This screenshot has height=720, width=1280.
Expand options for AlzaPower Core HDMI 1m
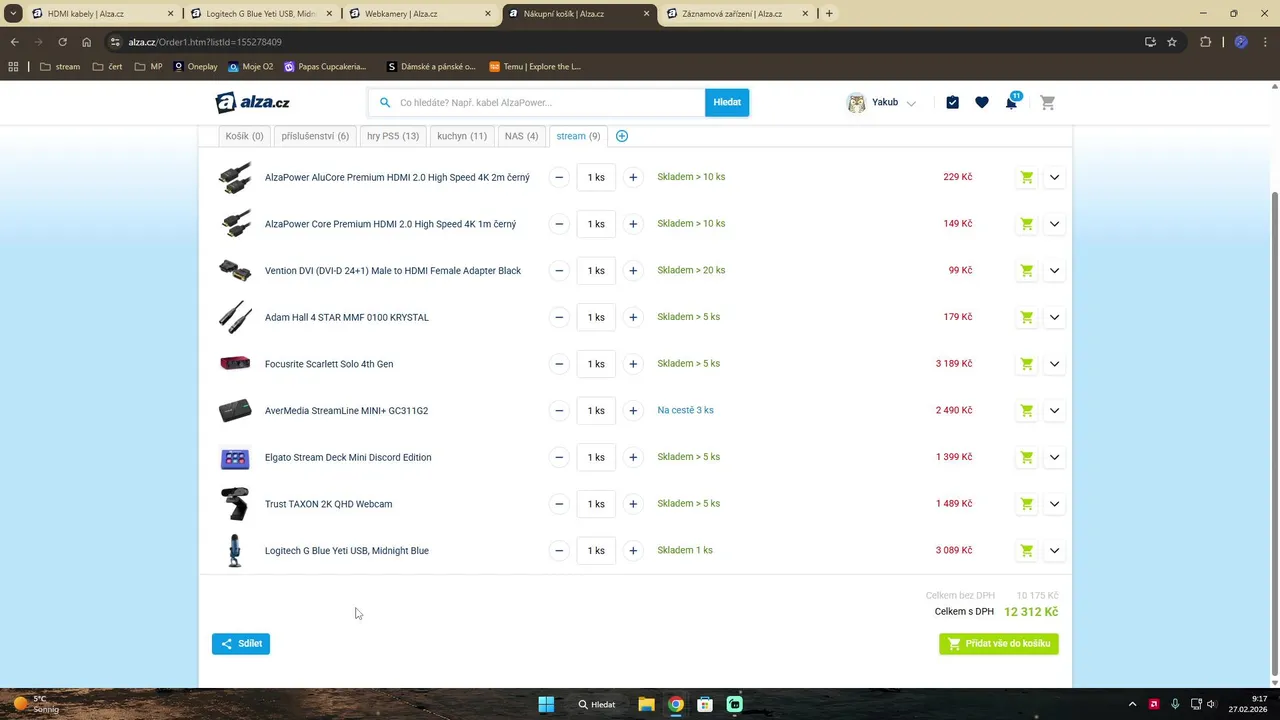[1054, 224]
